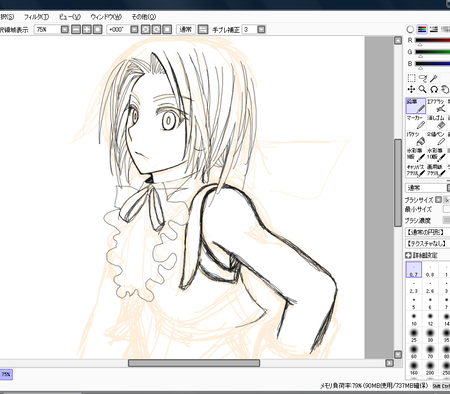This screenshot has height=394, width=450.
Task: Click the zoom in plus button
Action: point(87,30)
